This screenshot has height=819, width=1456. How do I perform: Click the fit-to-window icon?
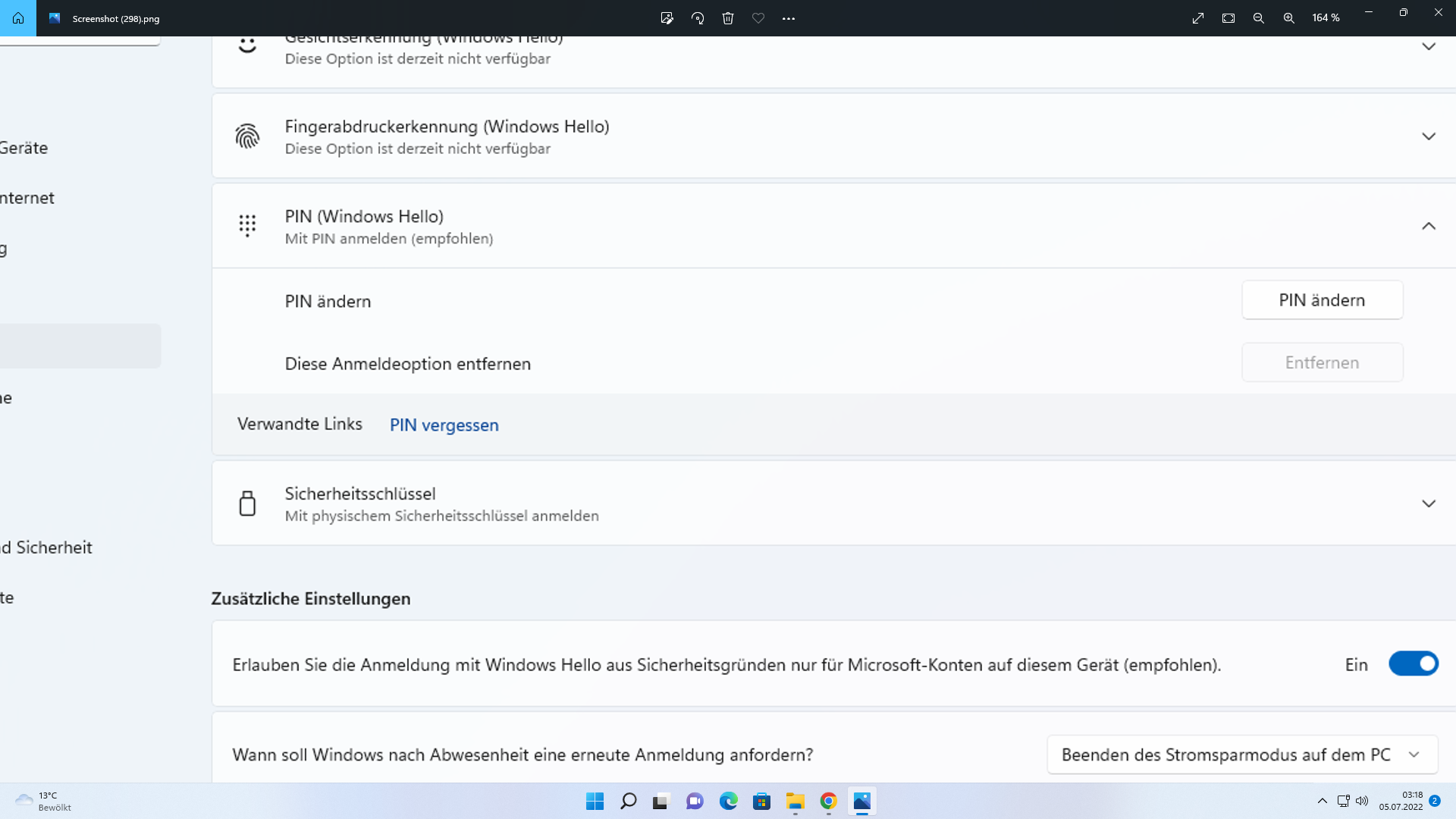point(1228,18)
